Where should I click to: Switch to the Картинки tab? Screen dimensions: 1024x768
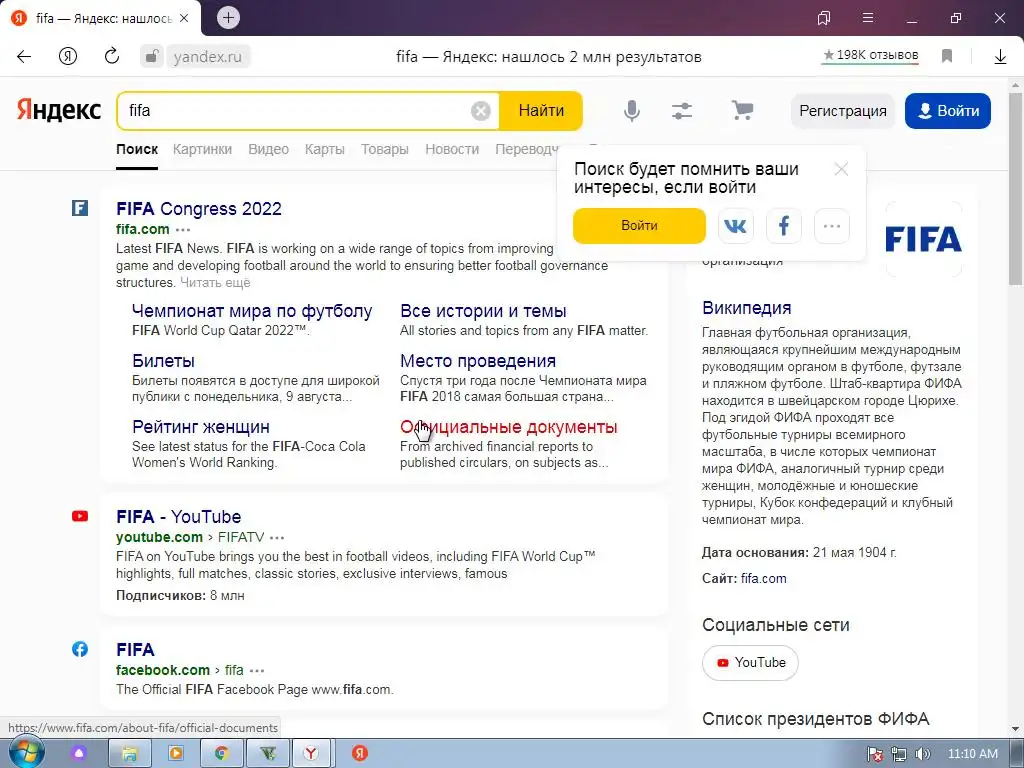tap(202, 149)
